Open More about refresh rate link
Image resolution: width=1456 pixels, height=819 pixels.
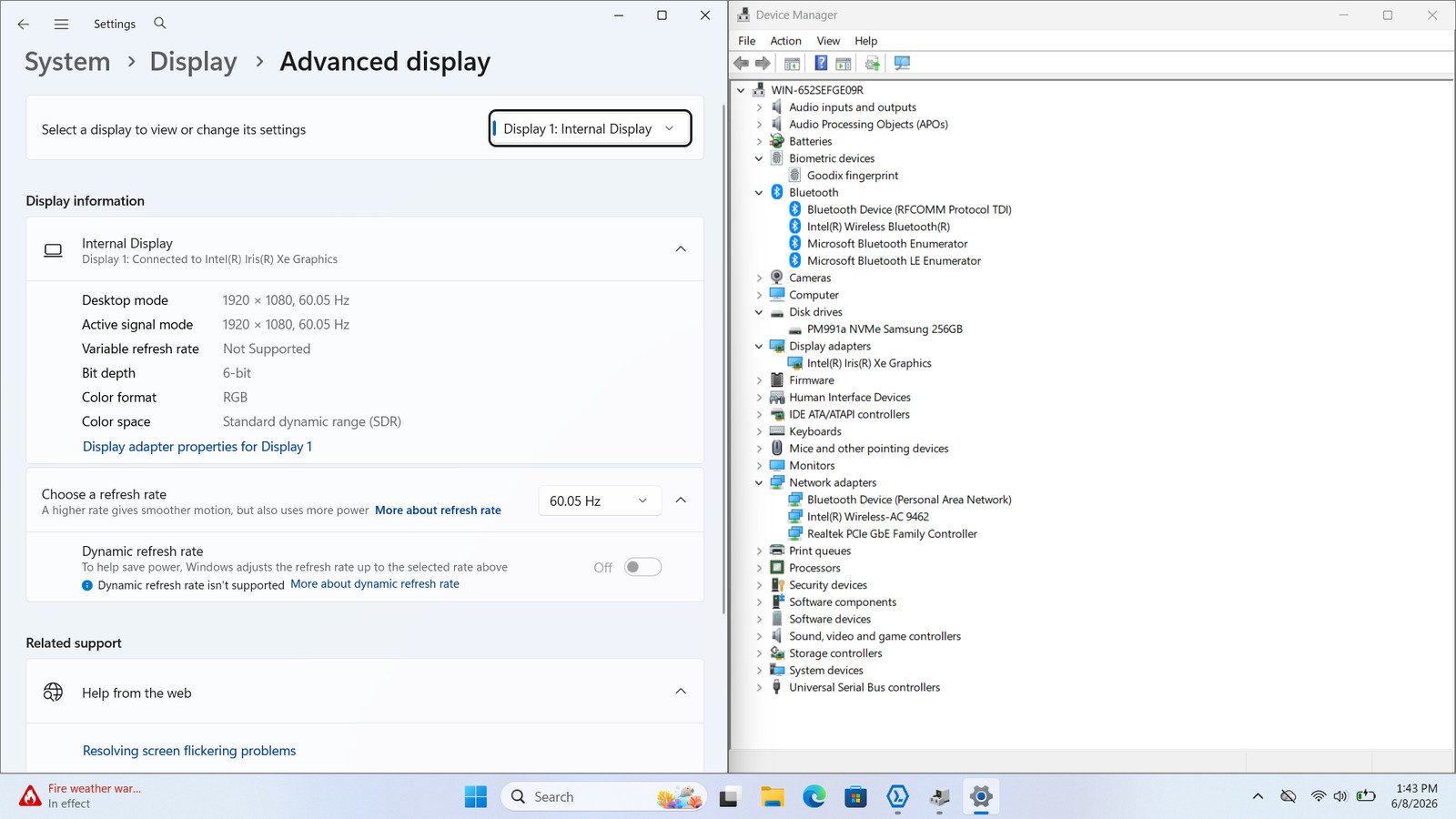438,511
